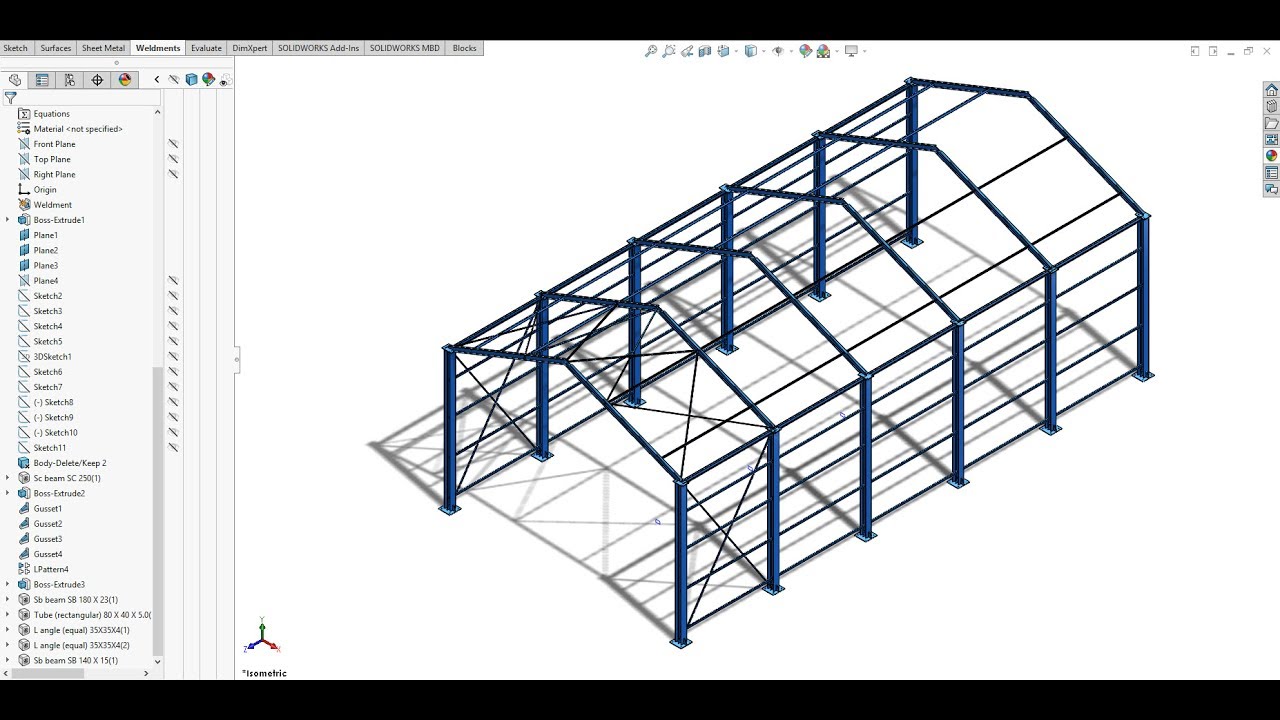Open the Display Style dropdown arrow
This screenshot has width=1280, height=720.
[x=764, y=51]
